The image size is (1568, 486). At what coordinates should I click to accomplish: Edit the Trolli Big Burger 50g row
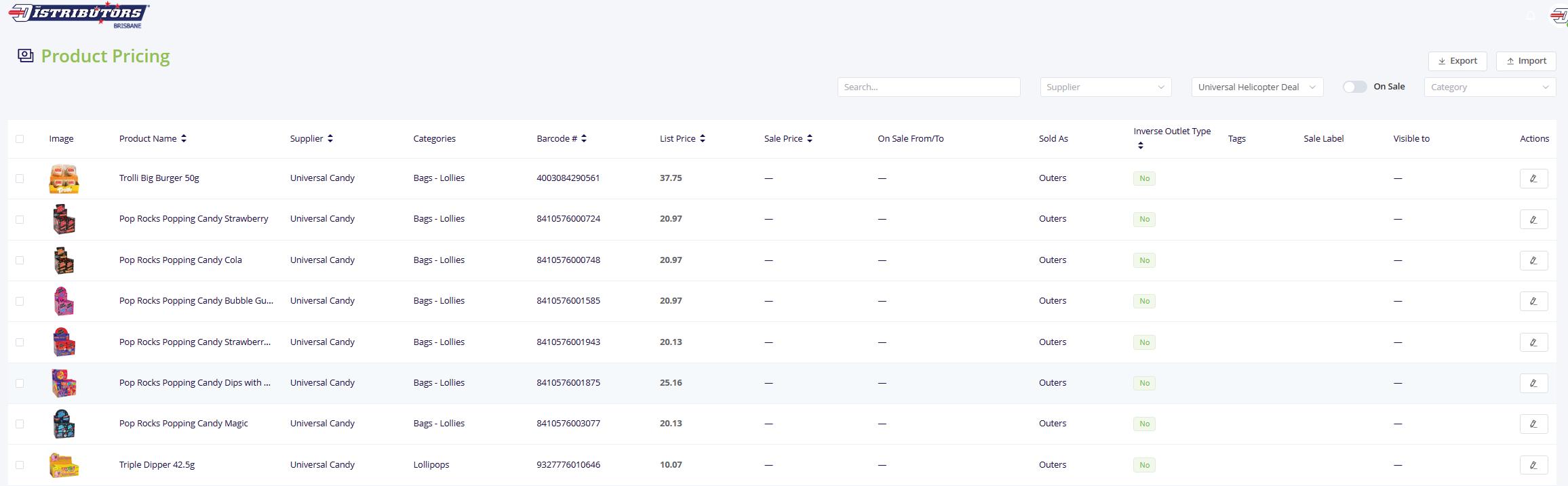click(1533, 179)
